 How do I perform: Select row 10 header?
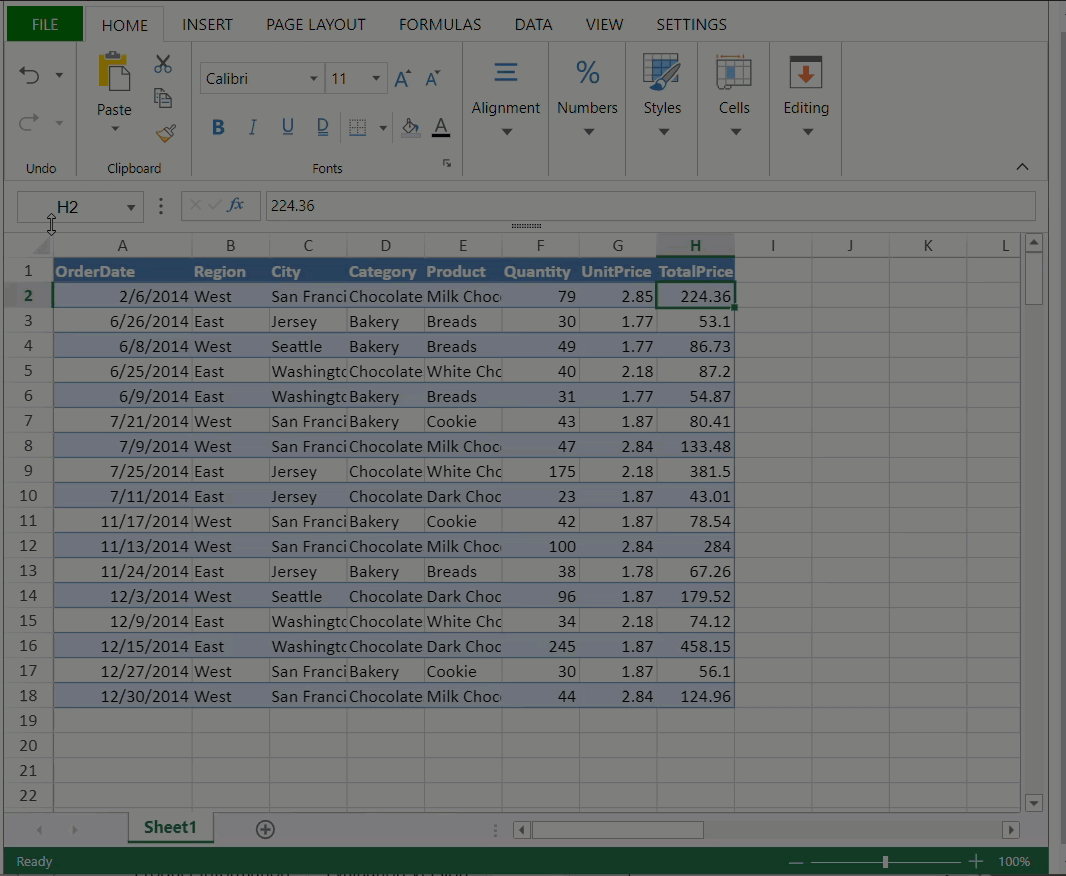click(28, 496)
